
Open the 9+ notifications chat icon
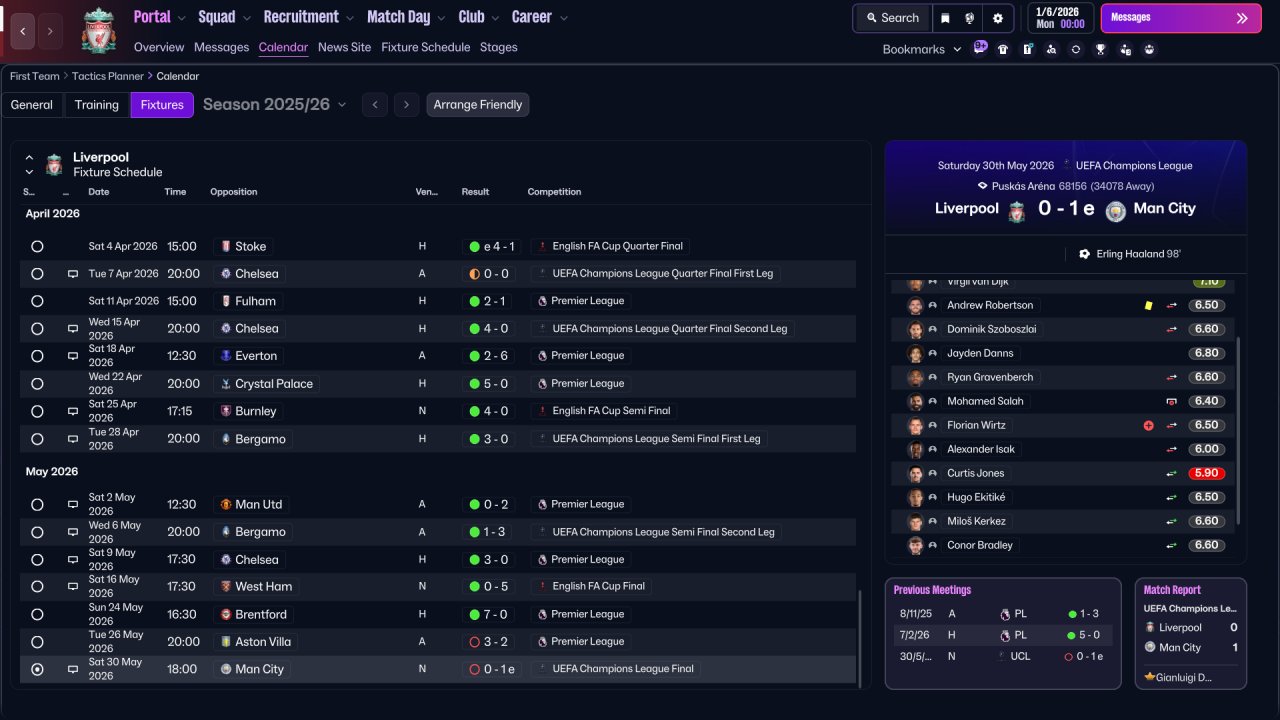pyautogui.click(x=979, y=48)
